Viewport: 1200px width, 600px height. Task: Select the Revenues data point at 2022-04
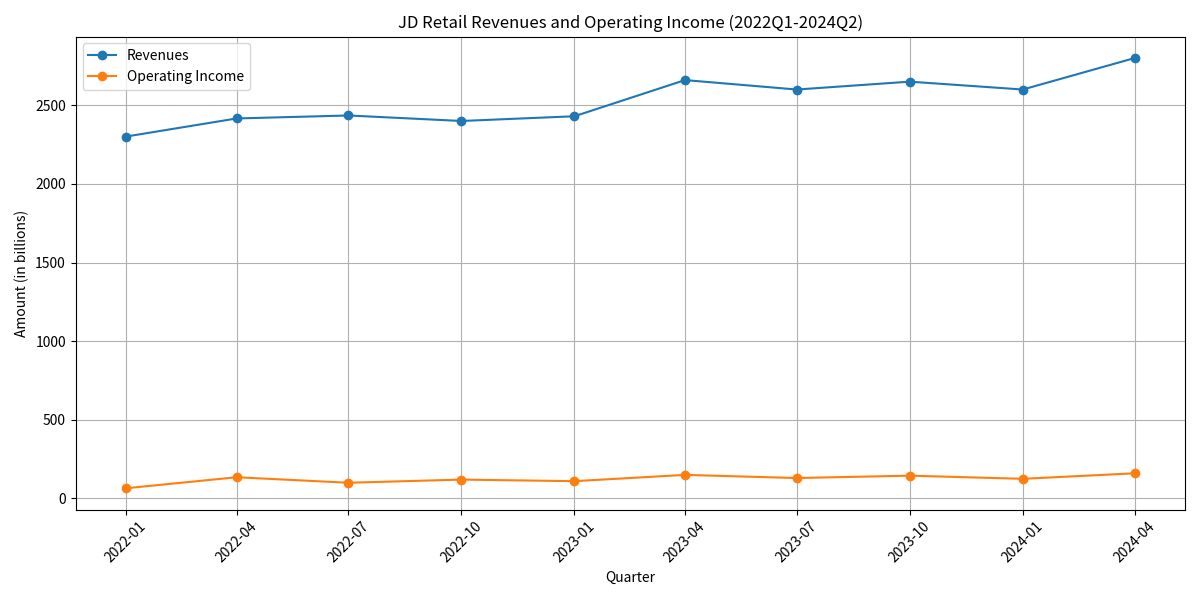point(237,118)
